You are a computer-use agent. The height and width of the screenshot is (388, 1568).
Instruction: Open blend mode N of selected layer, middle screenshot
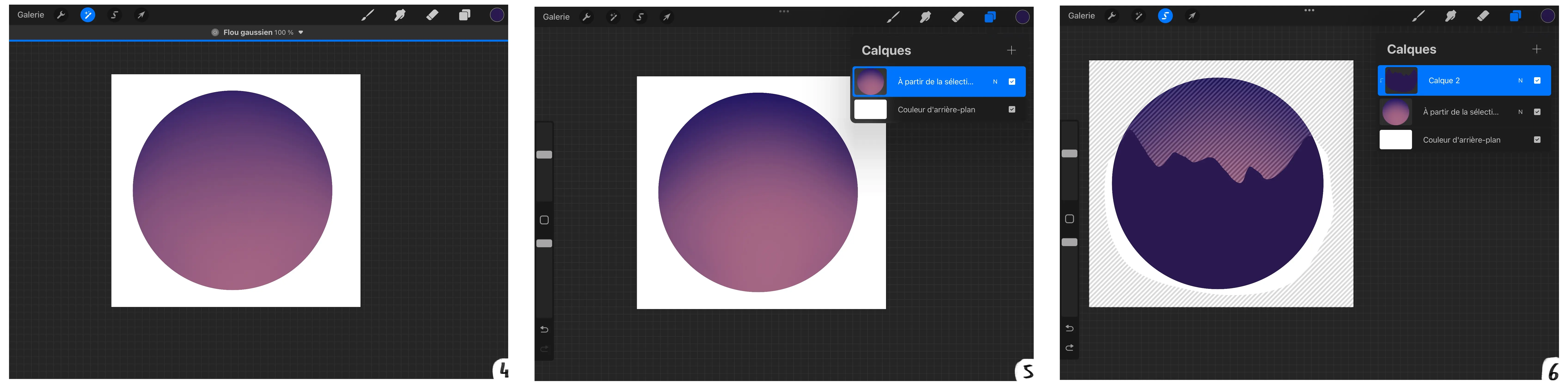(995, 82)
